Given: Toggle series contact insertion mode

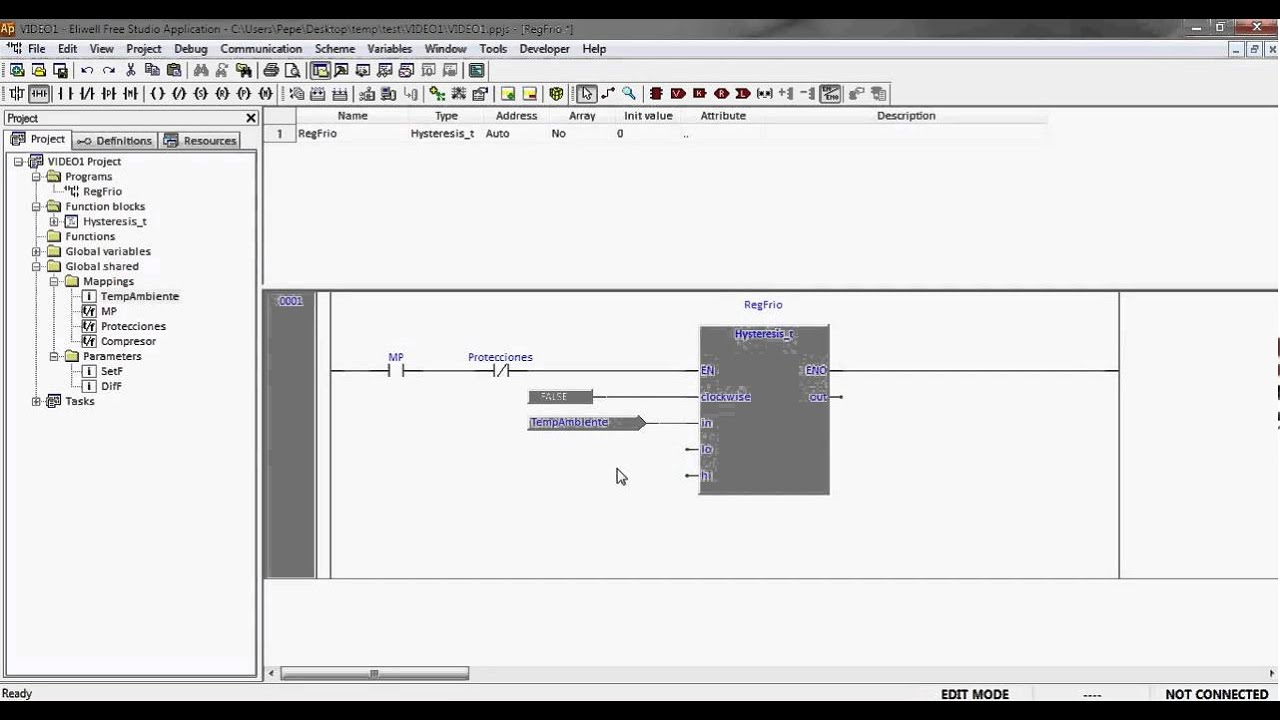Looking at the screenshot, I should [39, 93].
